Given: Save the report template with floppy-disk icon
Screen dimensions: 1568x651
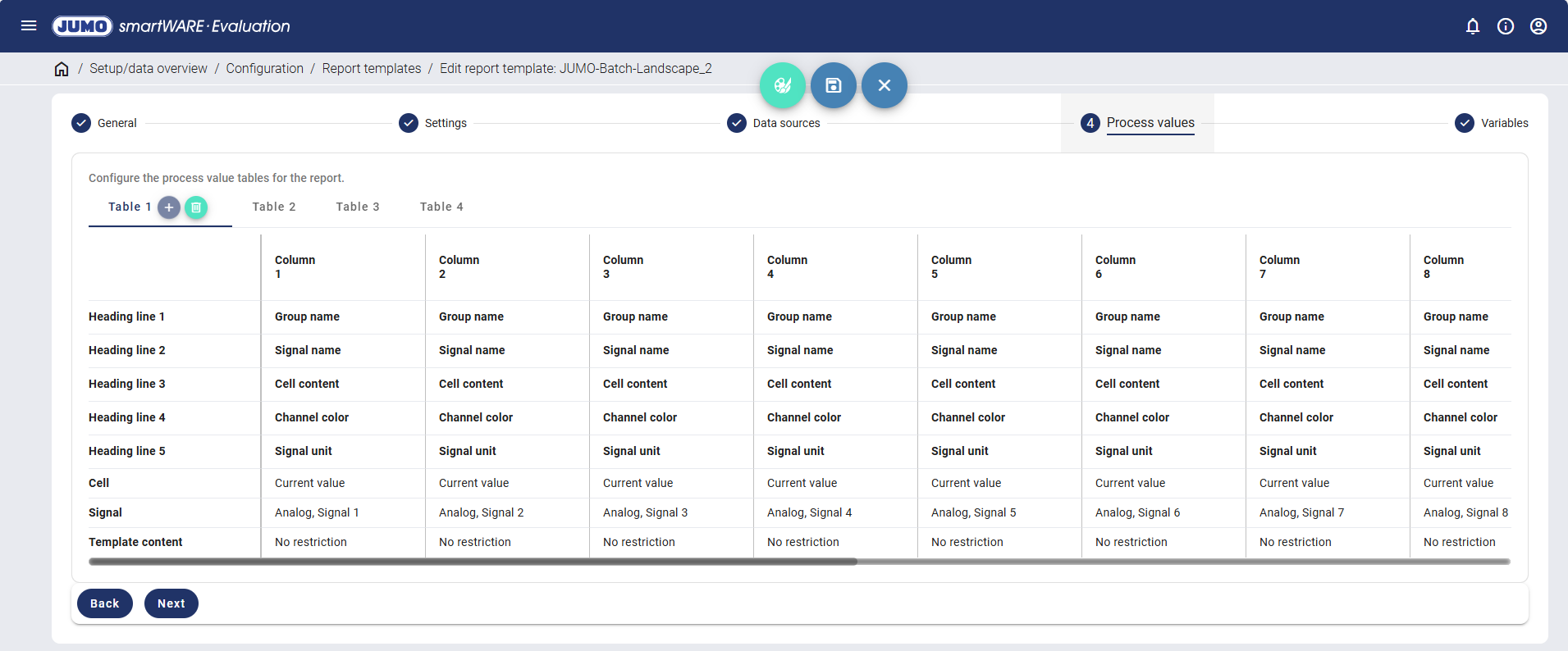Looking at the screenshot, I should pos(834,85).
